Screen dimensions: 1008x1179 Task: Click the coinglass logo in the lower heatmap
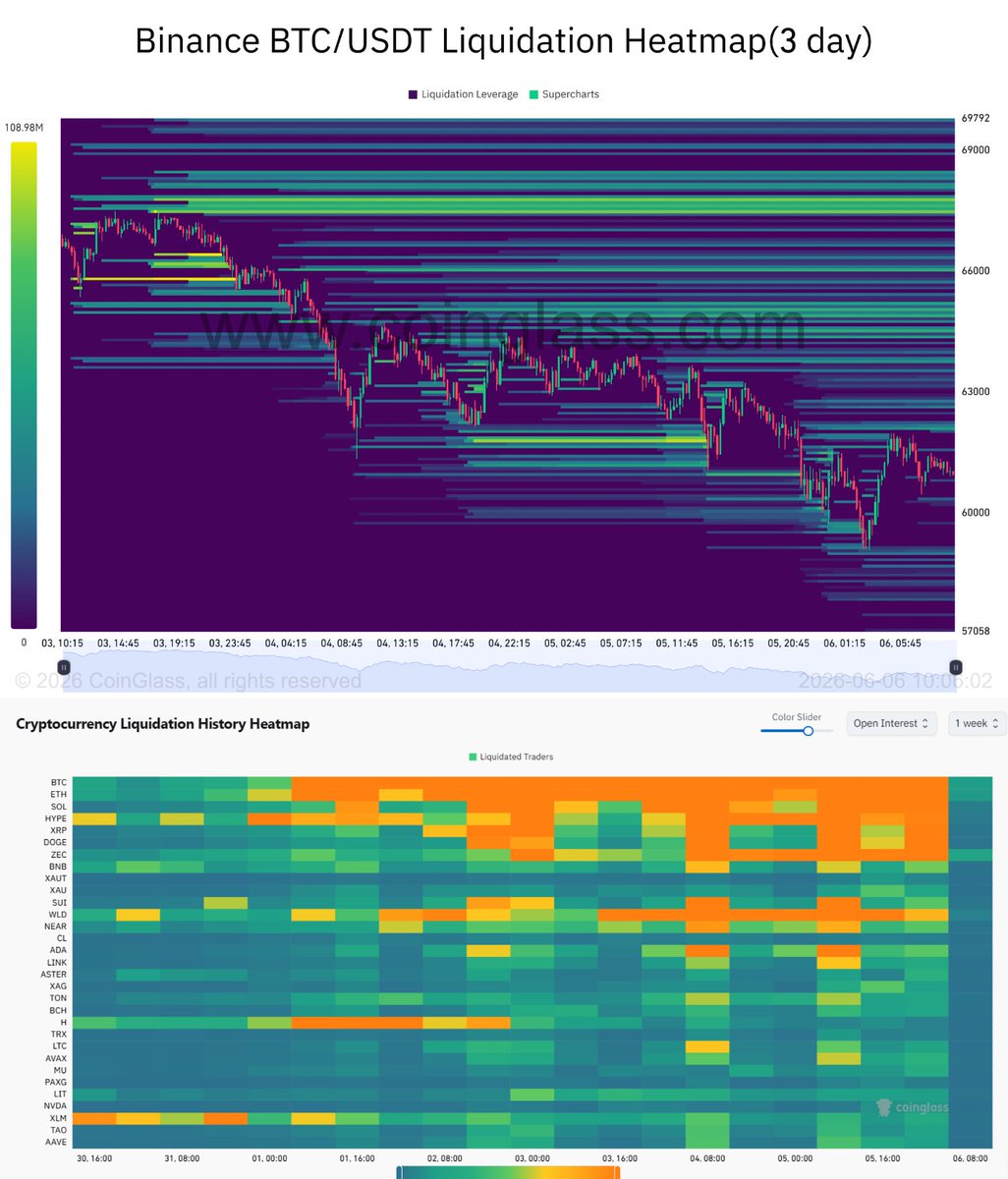click(x=913, y=1107)
